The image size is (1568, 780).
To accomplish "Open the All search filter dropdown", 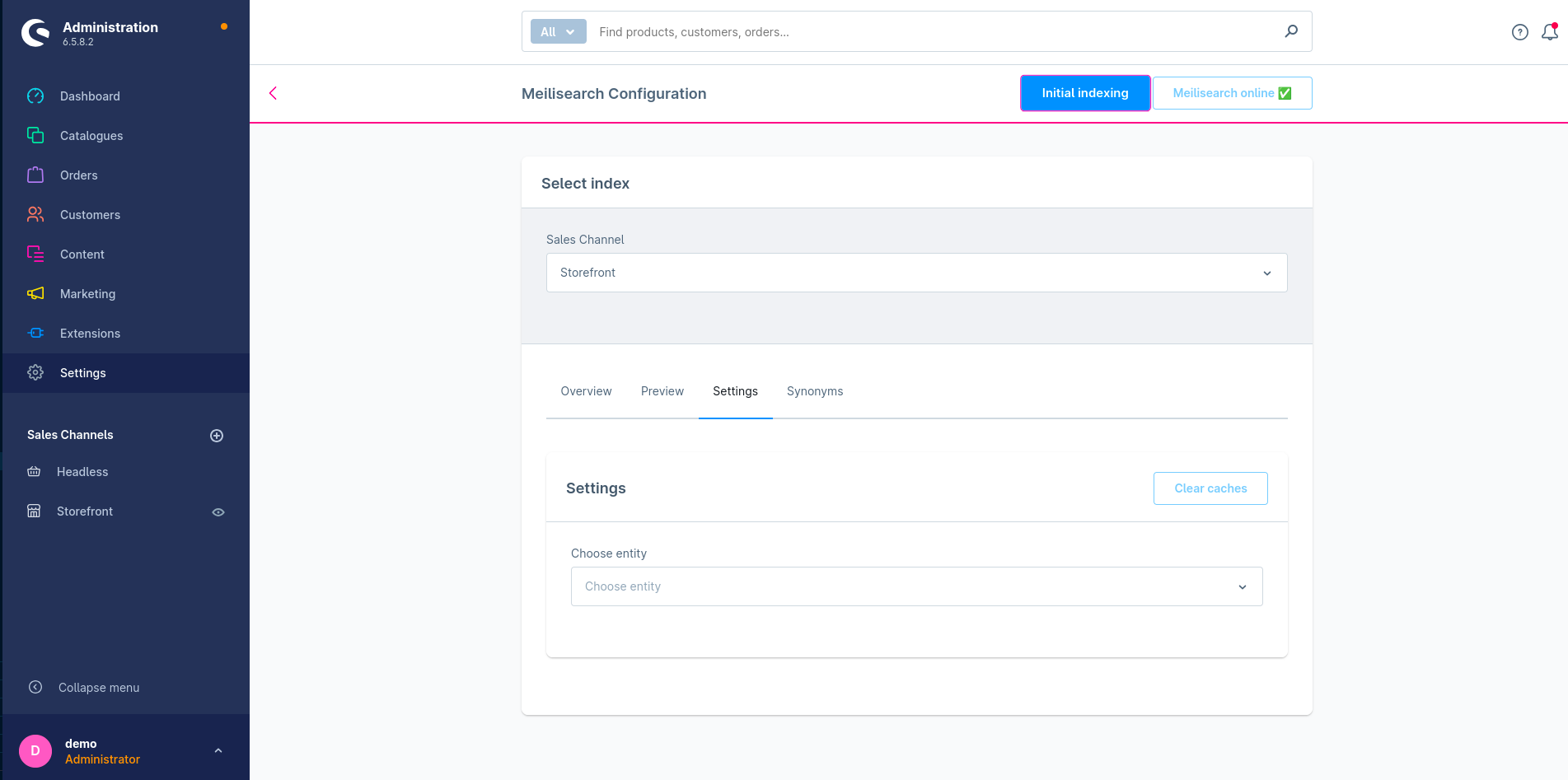I will pos(558,31).
